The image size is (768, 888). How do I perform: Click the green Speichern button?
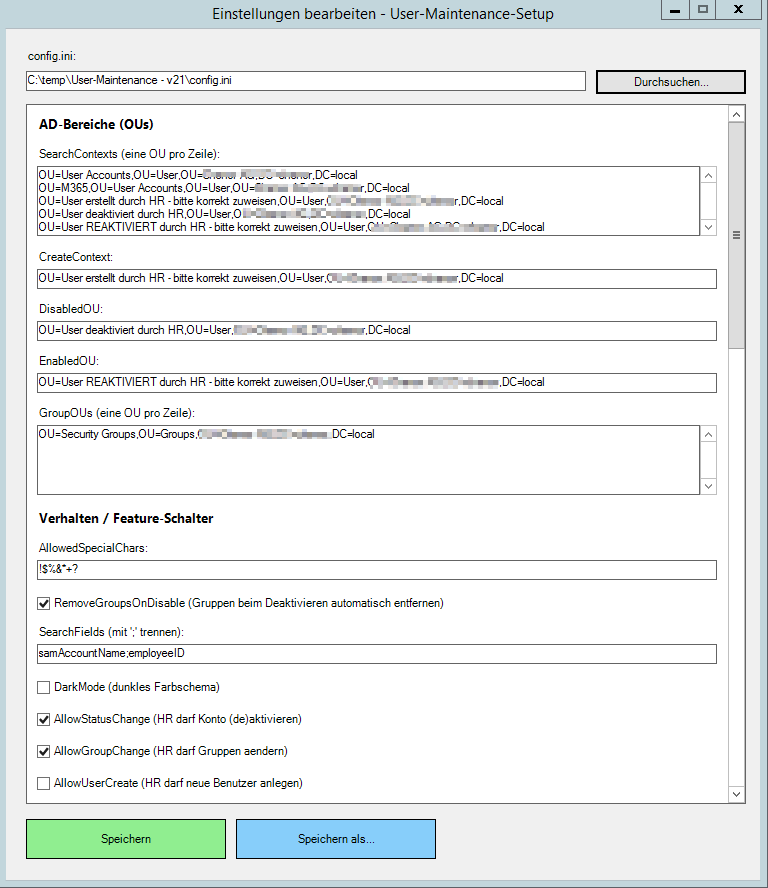[126, 839]
